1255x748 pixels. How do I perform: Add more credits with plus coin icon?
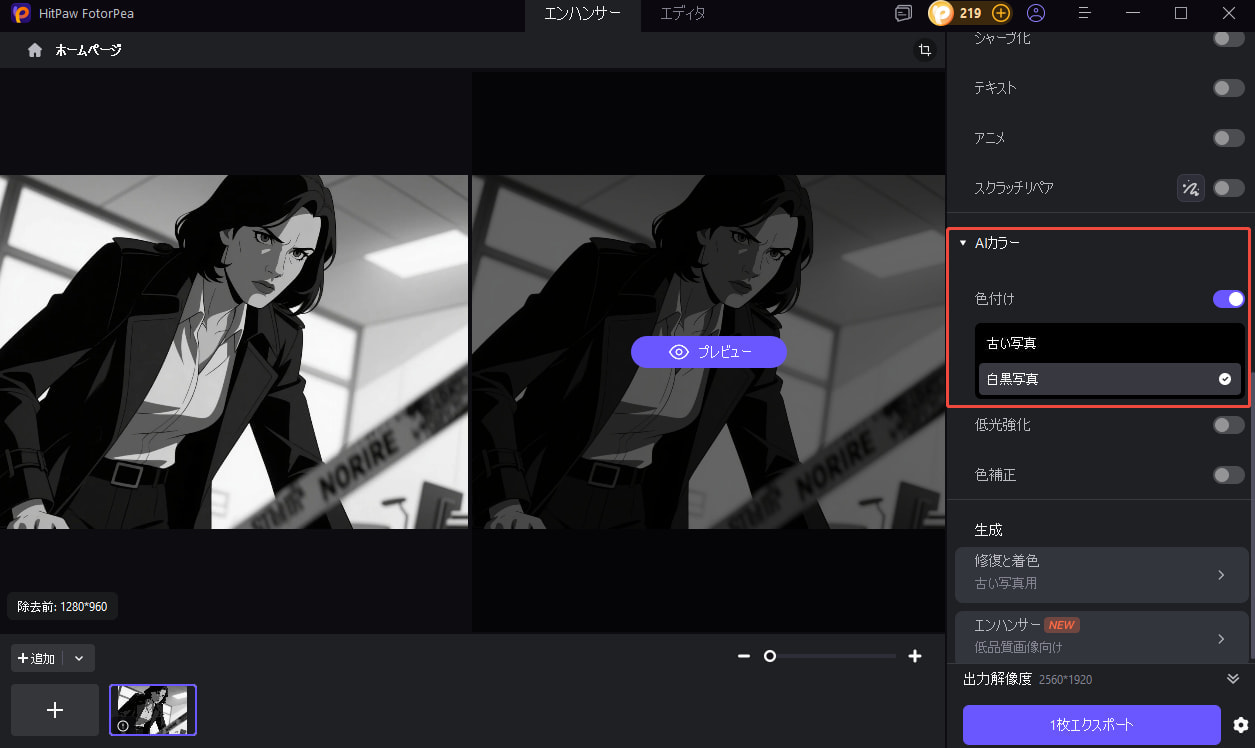(x=1000, y=13)
